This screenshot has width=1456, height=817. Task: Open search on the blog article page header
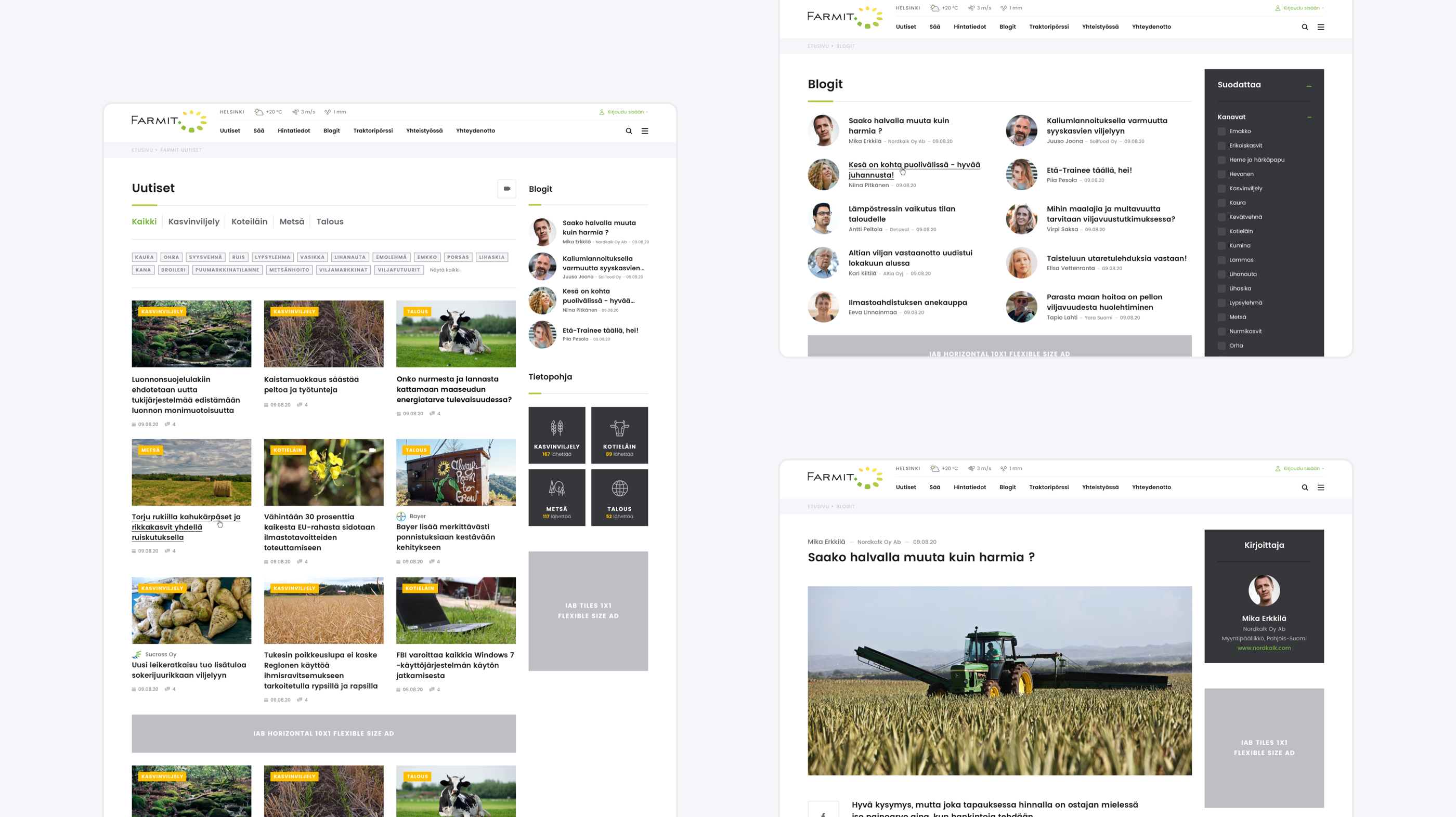tap(1305, 487)
